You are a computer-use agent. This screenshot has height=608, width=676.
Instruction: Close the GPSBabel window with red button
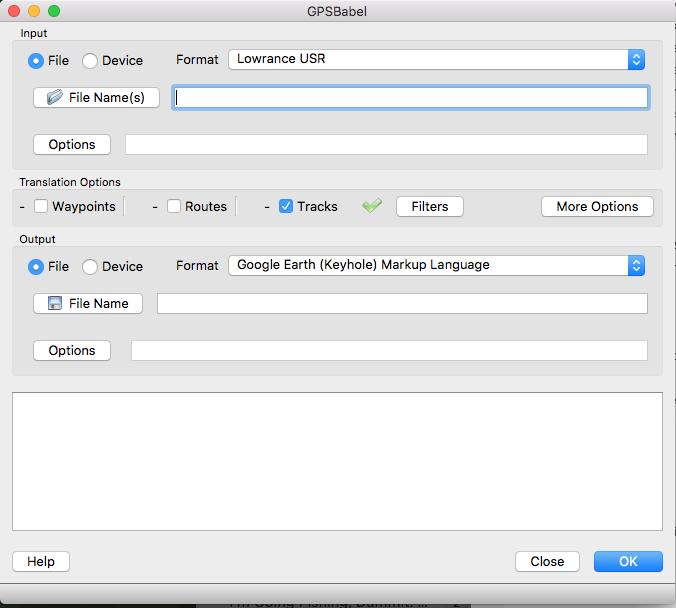point(14,11)
